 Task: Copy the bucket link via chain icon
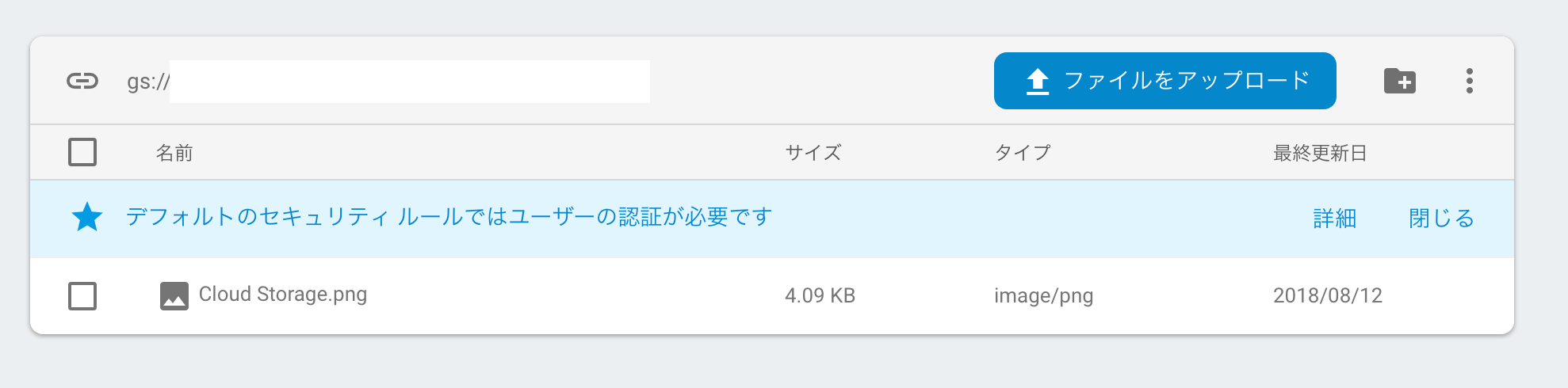coord(82,81)
